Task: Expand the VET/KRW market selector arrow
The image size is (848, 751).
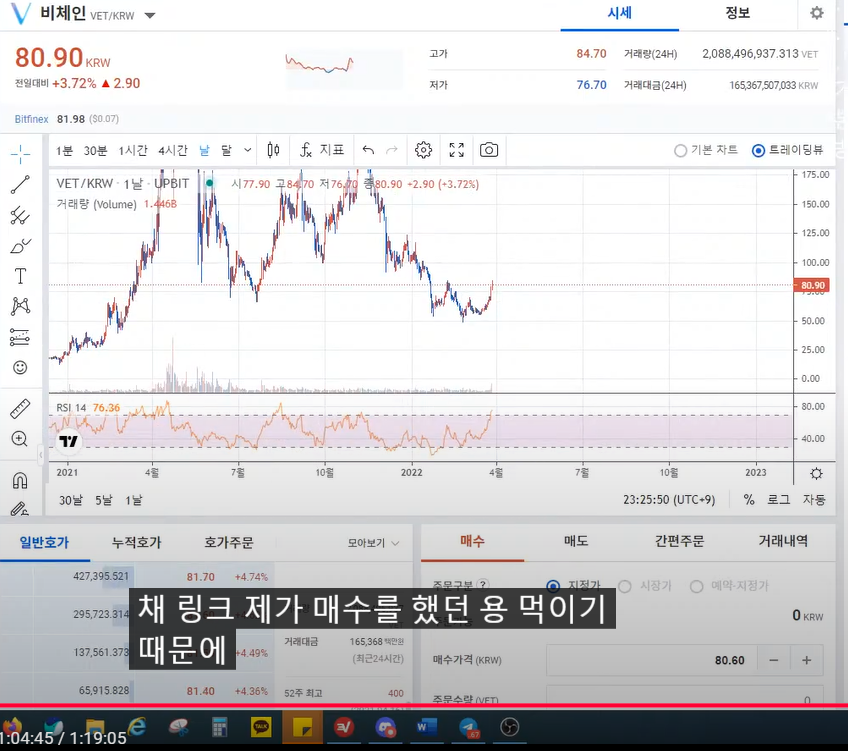Action: [150, 16]
